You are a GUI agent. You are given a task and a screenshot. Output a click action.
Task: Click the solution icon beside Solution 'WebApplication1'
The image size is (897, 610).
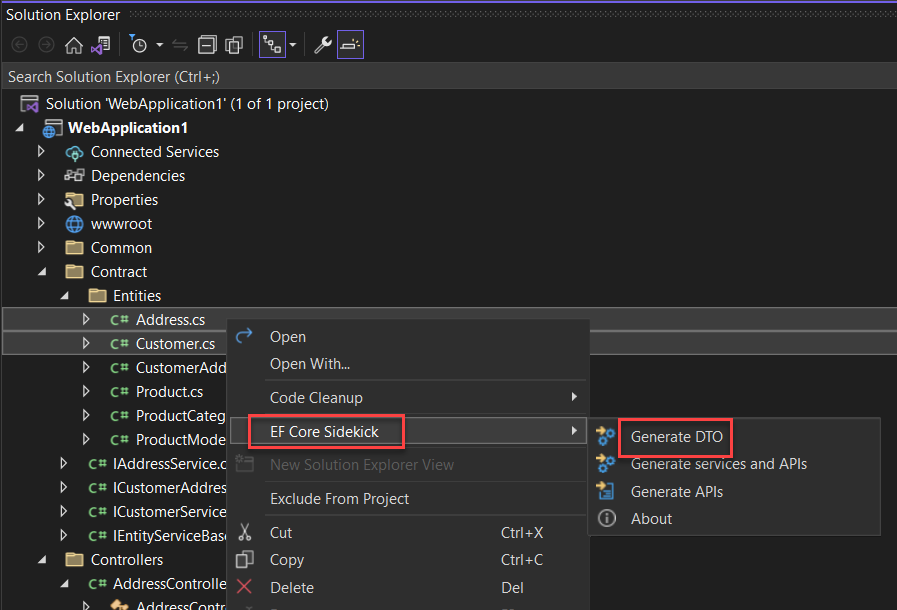point(29,104)
